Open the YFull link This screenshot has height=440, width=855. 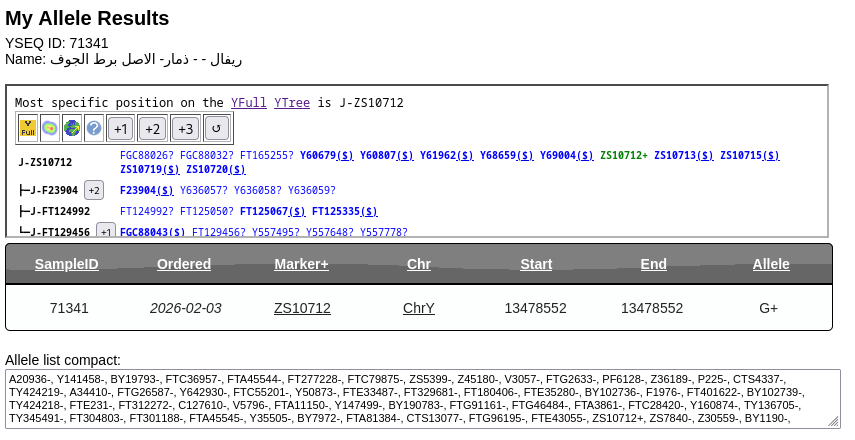249,103
